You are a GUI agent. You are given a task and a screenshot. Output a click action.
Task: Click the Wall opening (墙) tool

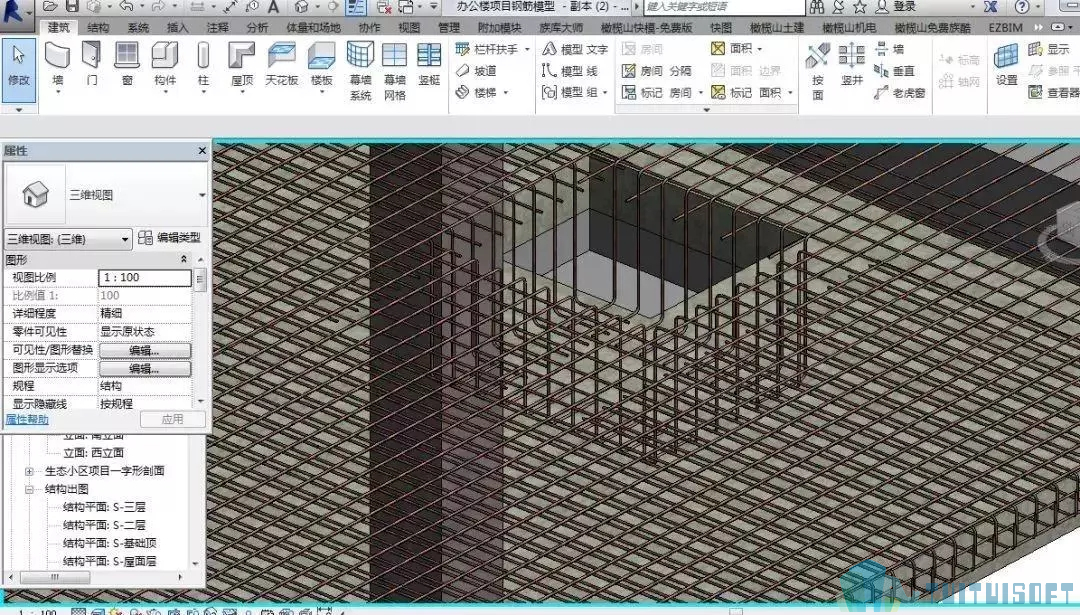[889, 50]
